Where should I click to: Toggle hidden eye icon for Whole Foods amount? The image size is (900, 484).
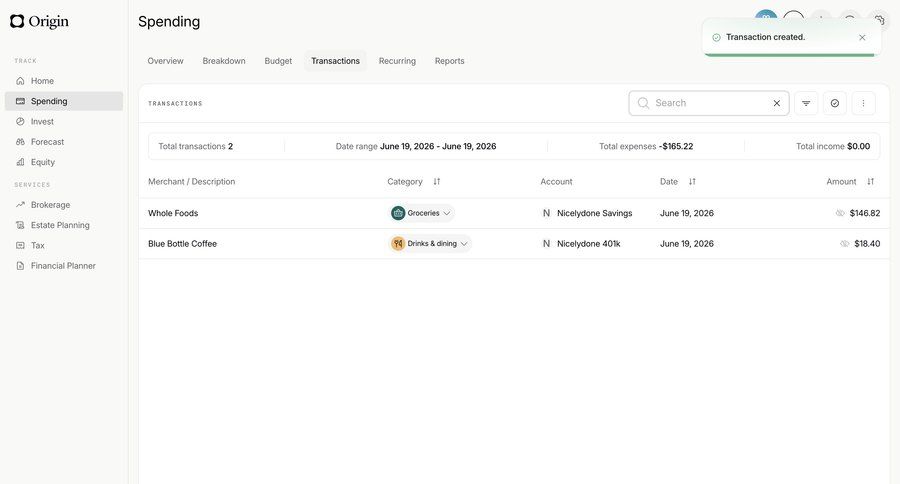click(840, 213)
